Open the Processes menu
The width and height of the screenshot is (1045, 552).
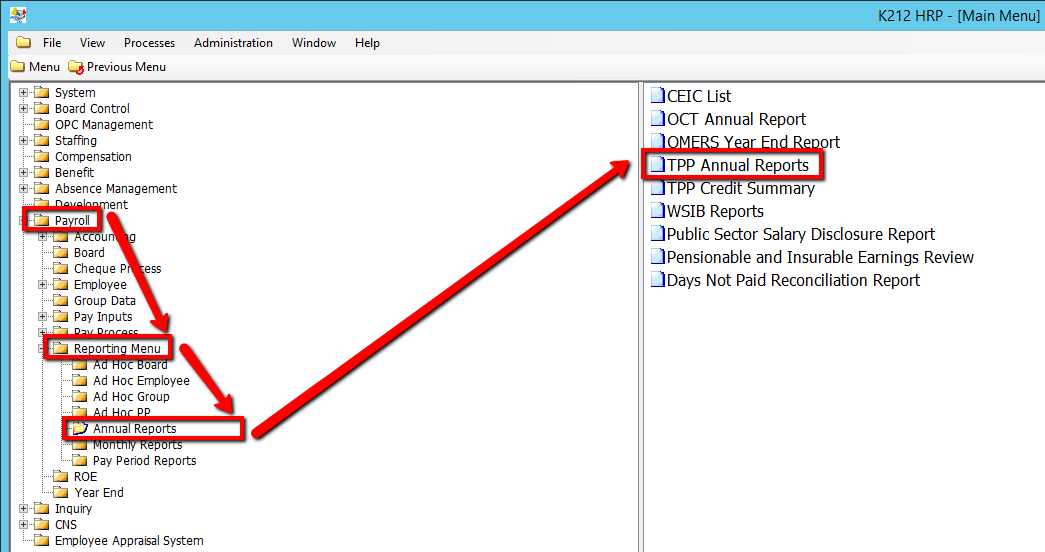[x=149, y=43]
